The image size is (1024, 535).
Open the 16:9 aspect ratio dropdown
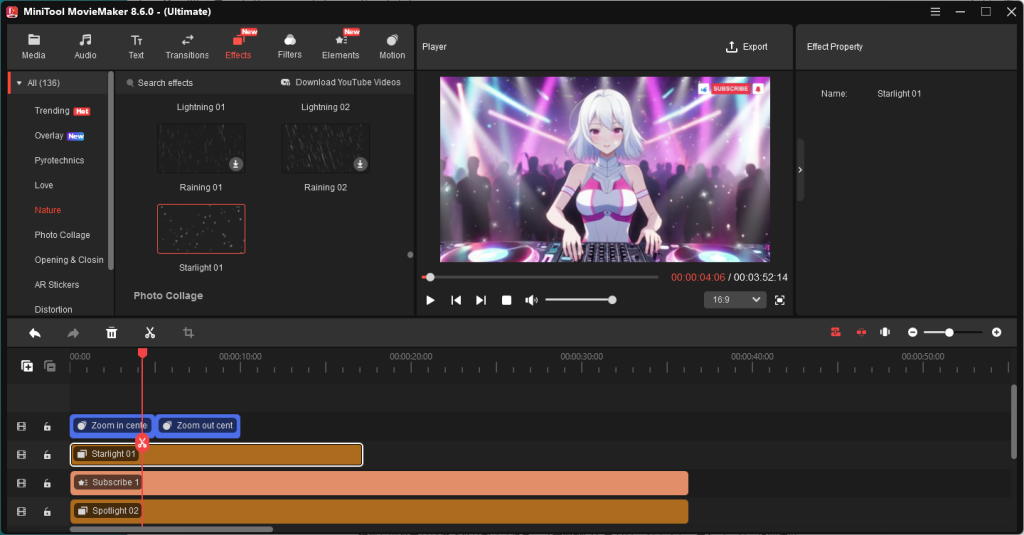[735, 300]
